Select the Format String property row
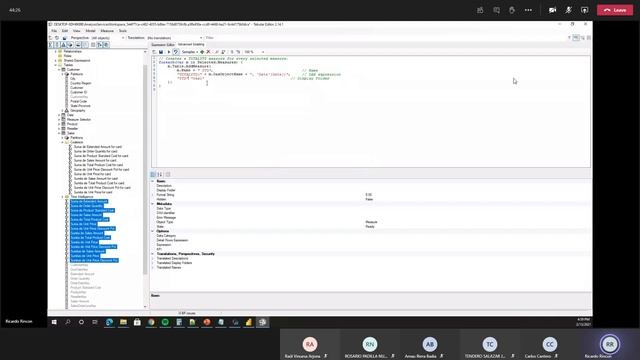The width and height of the screenshot is (640, 360). (x=371, y=195)
